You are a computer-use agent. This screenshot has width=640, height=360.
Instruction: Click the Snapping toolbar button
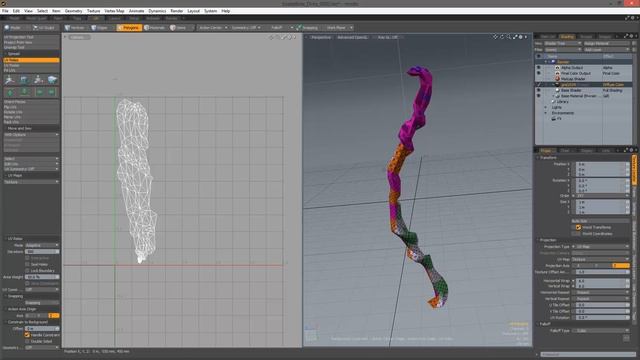[x=307, y=28]
